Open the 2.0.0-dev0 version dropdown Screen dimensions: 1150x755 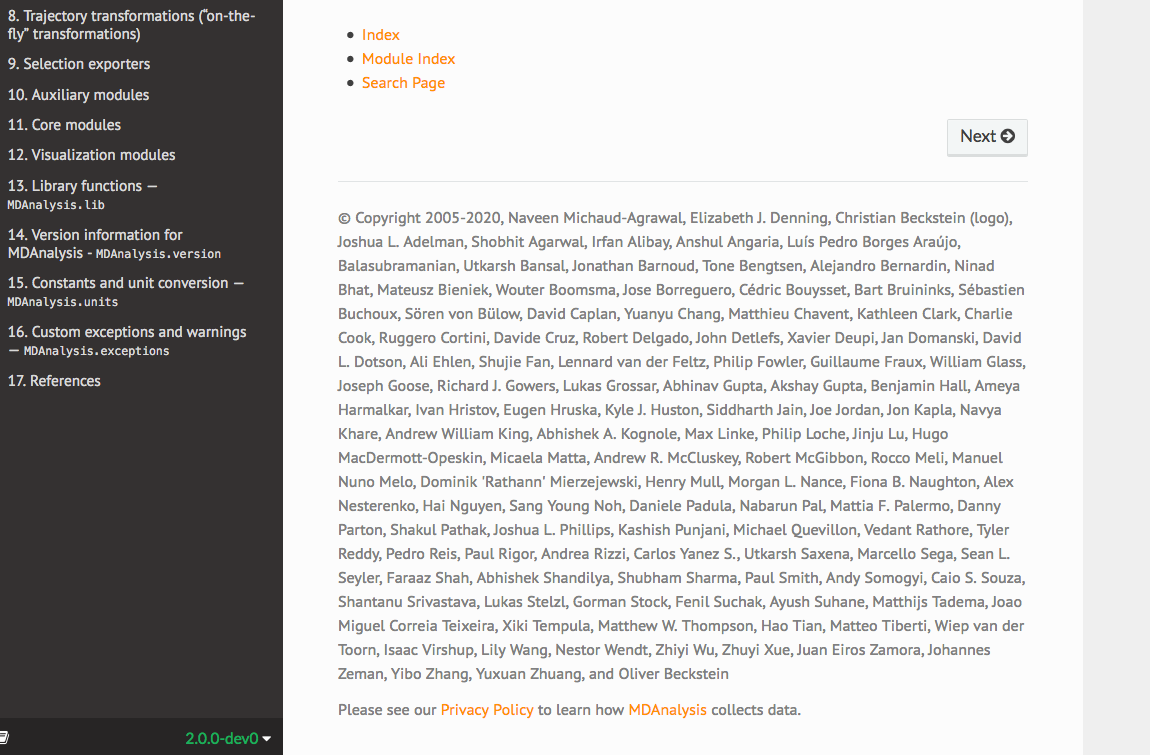pyautogui.click(x=227, y=738)
